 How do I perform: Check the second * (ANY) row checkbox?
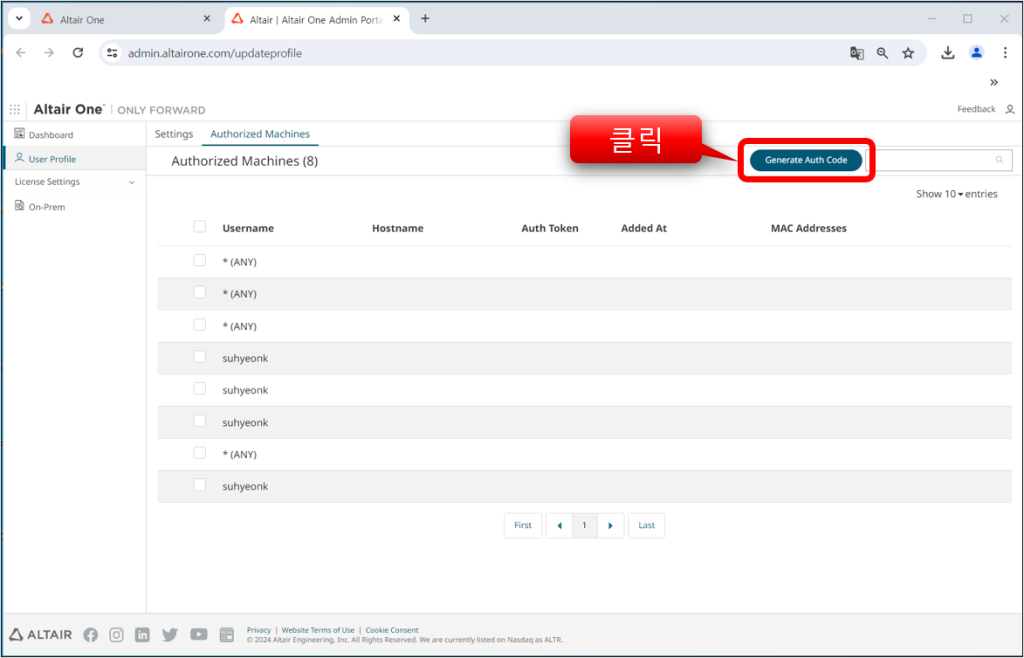pos(200,292)
